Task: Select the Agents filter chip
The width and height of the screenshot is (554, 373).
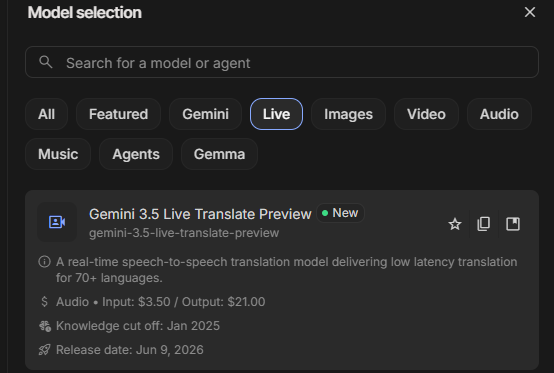Action: coord(136,154)
